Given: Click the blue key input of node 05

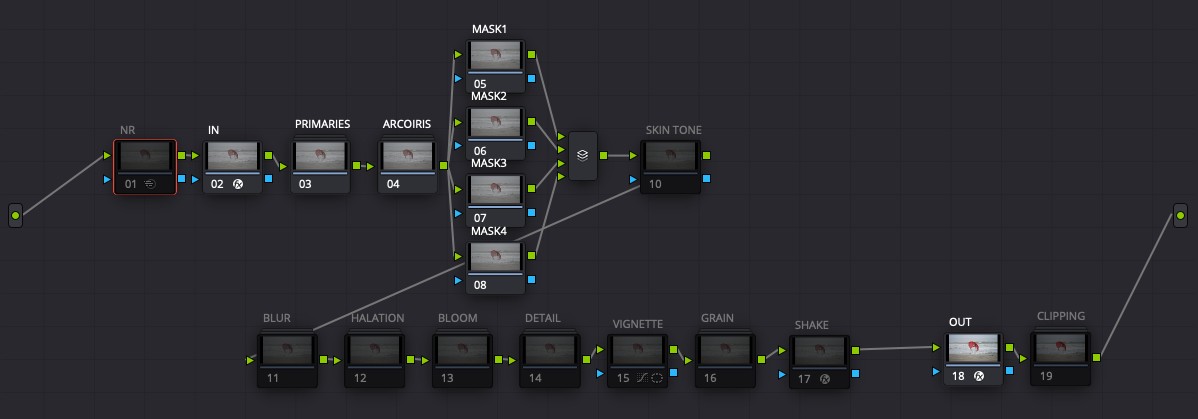Looking at the screenshot, I should [458, 79].
